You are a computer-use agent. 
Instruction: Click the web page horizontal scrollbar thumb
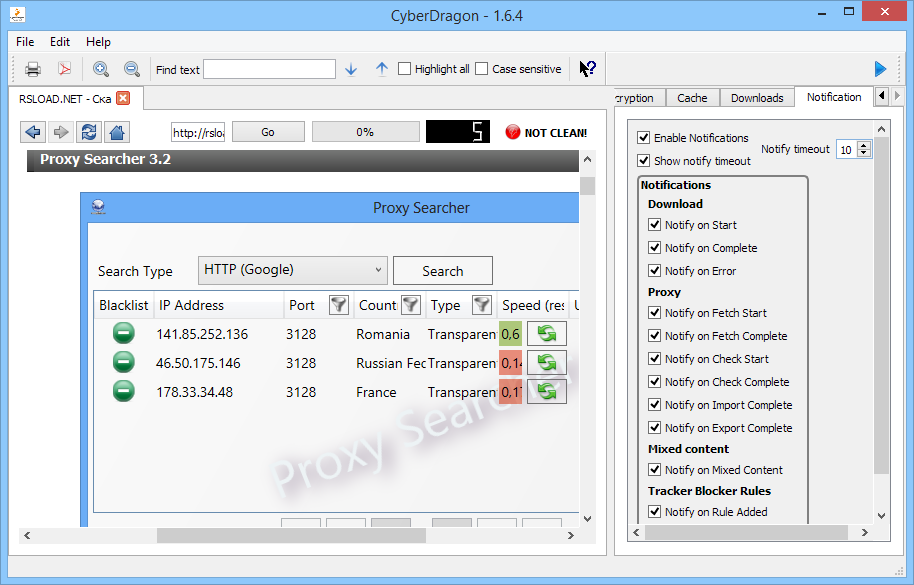(x=291, y=535)
